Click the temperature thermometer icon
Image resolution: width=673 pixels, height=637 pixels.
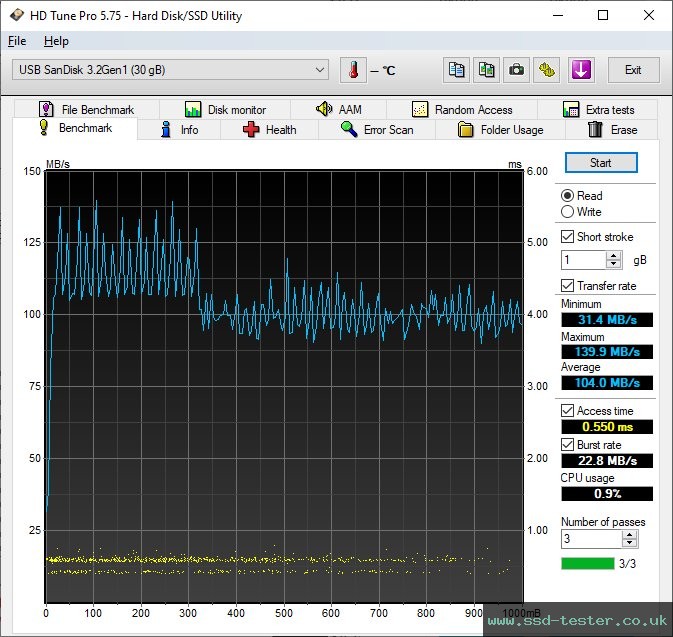click(353, 70)
